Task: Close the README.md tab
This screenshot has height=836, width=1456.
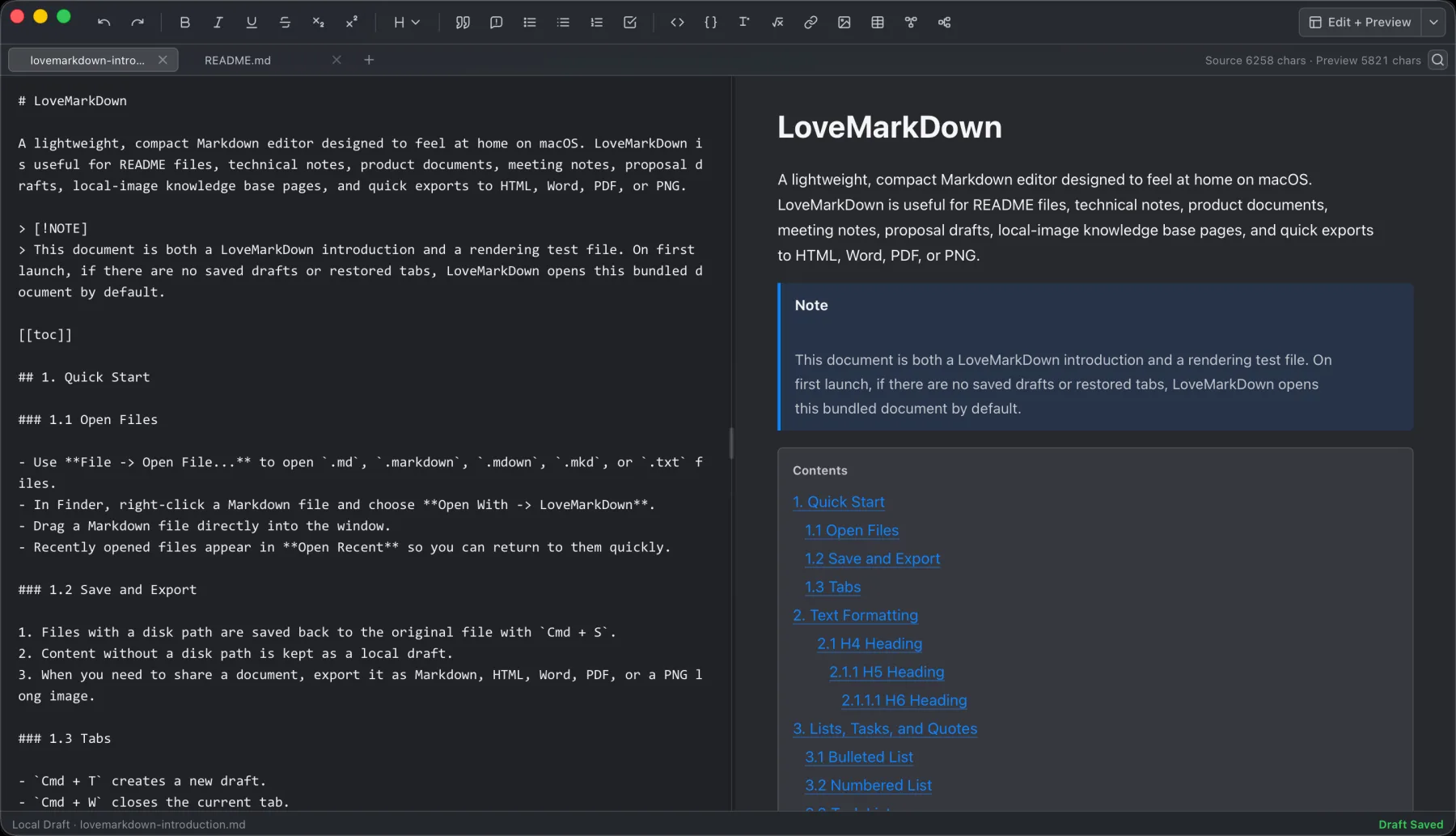Action: coord(336,60)
